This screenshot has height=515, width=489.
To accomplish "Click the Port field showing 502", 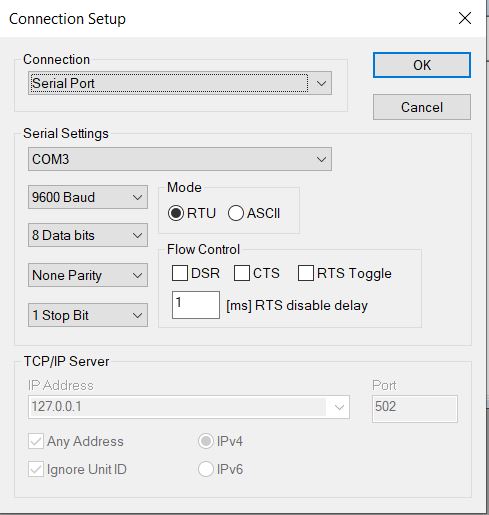I will (x=415, y=409).
